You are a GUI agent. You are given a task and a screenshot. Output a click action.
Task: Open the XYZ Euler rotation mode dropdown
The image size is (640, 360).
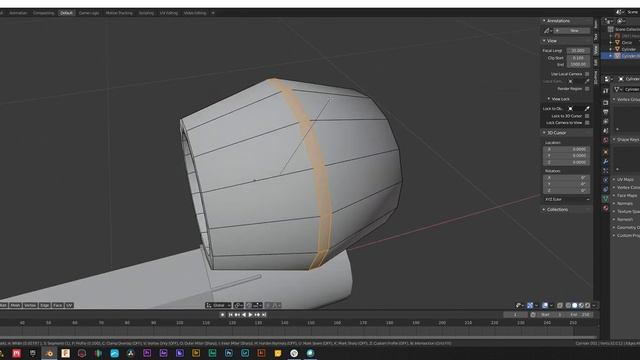pyautogui.click(x=567, y=200)
